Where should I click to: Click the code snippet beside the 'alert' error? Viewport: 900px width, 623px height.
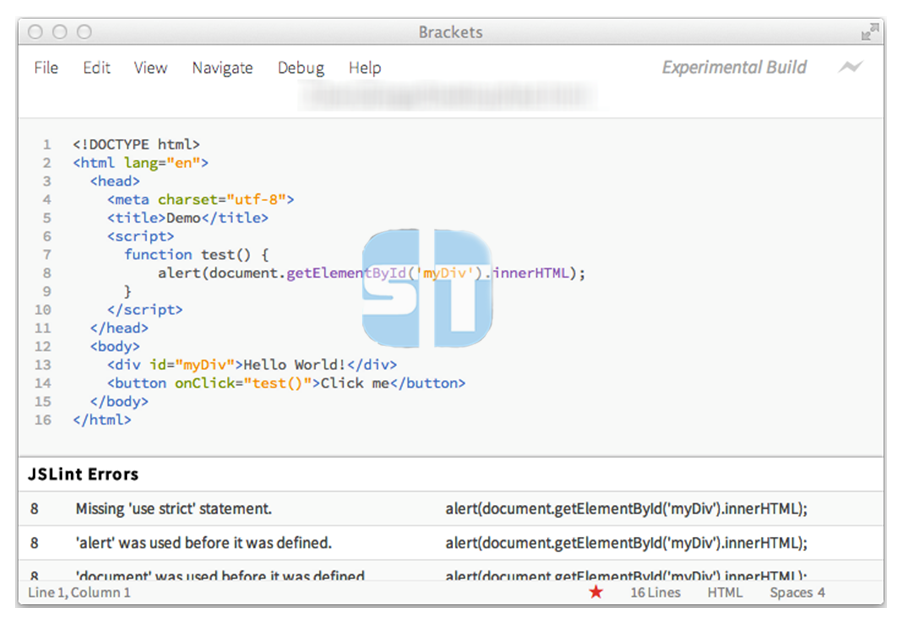click(x=626, y=543)
